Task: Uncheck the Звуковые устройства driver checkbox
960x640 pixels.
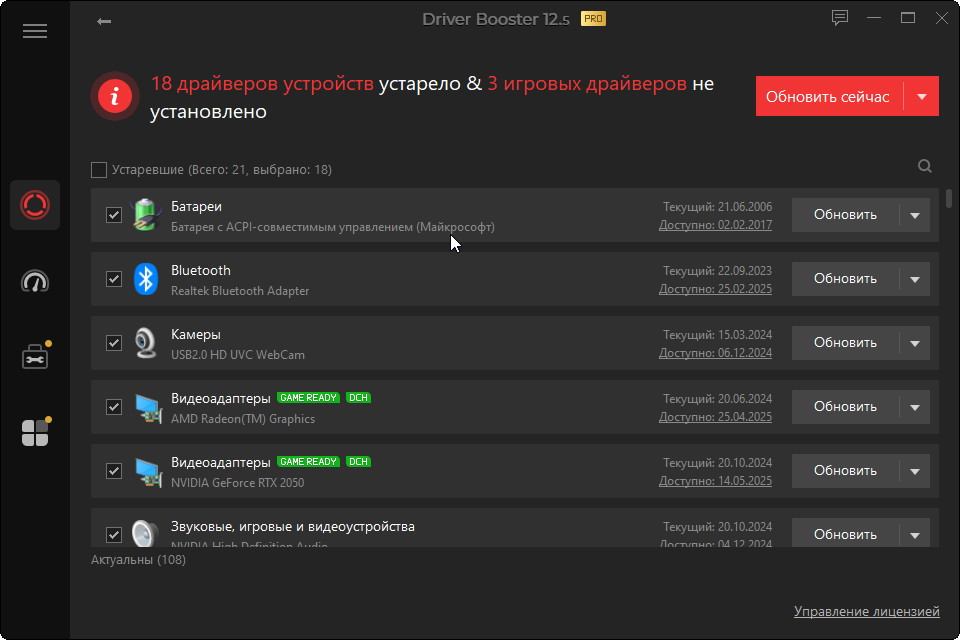Action: click(x=114, y=535)
